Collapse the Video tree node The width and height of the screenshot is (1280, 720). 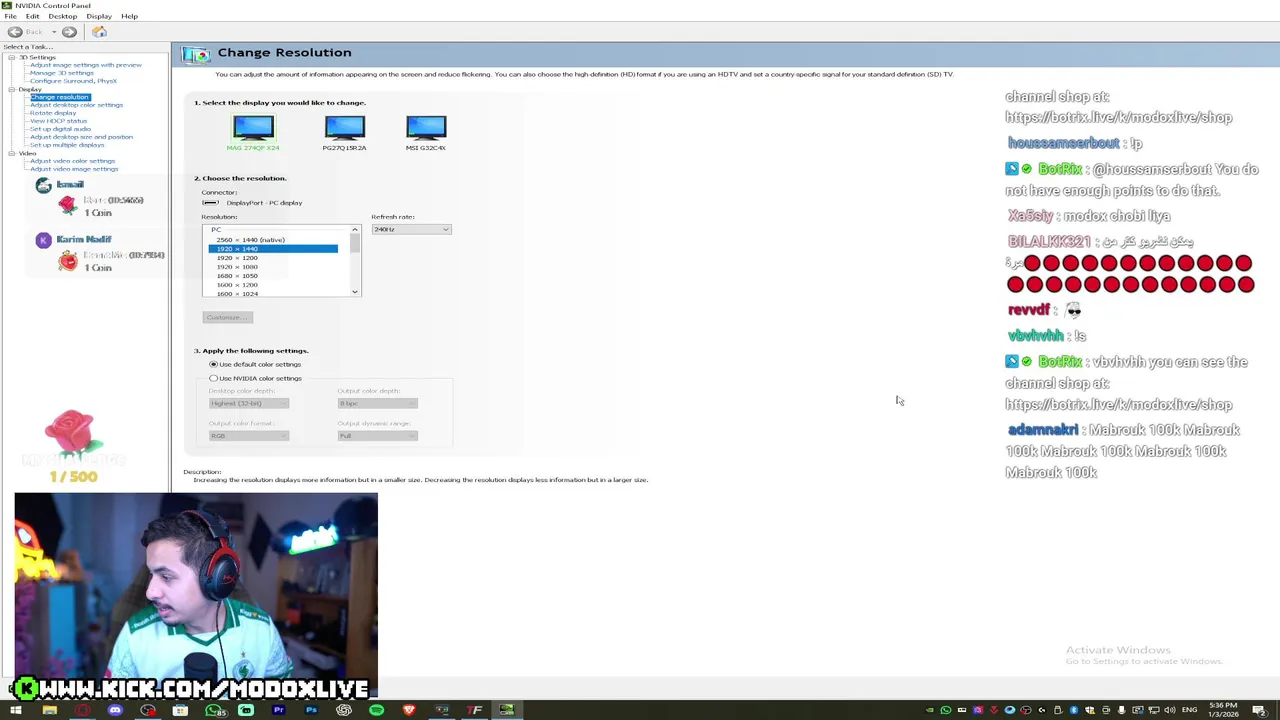[x=11, y=153]
